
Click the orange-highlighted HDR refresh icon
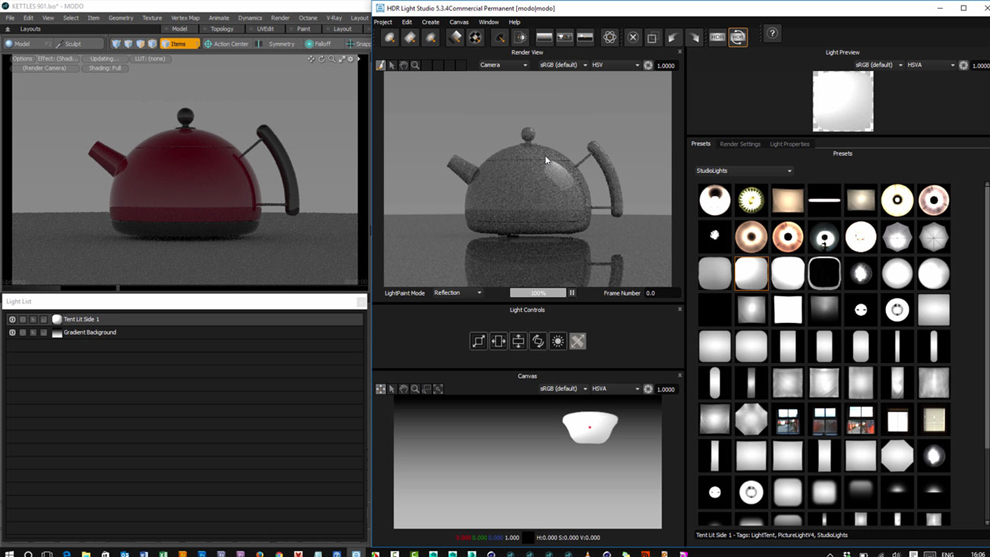(x=737, y=37)
